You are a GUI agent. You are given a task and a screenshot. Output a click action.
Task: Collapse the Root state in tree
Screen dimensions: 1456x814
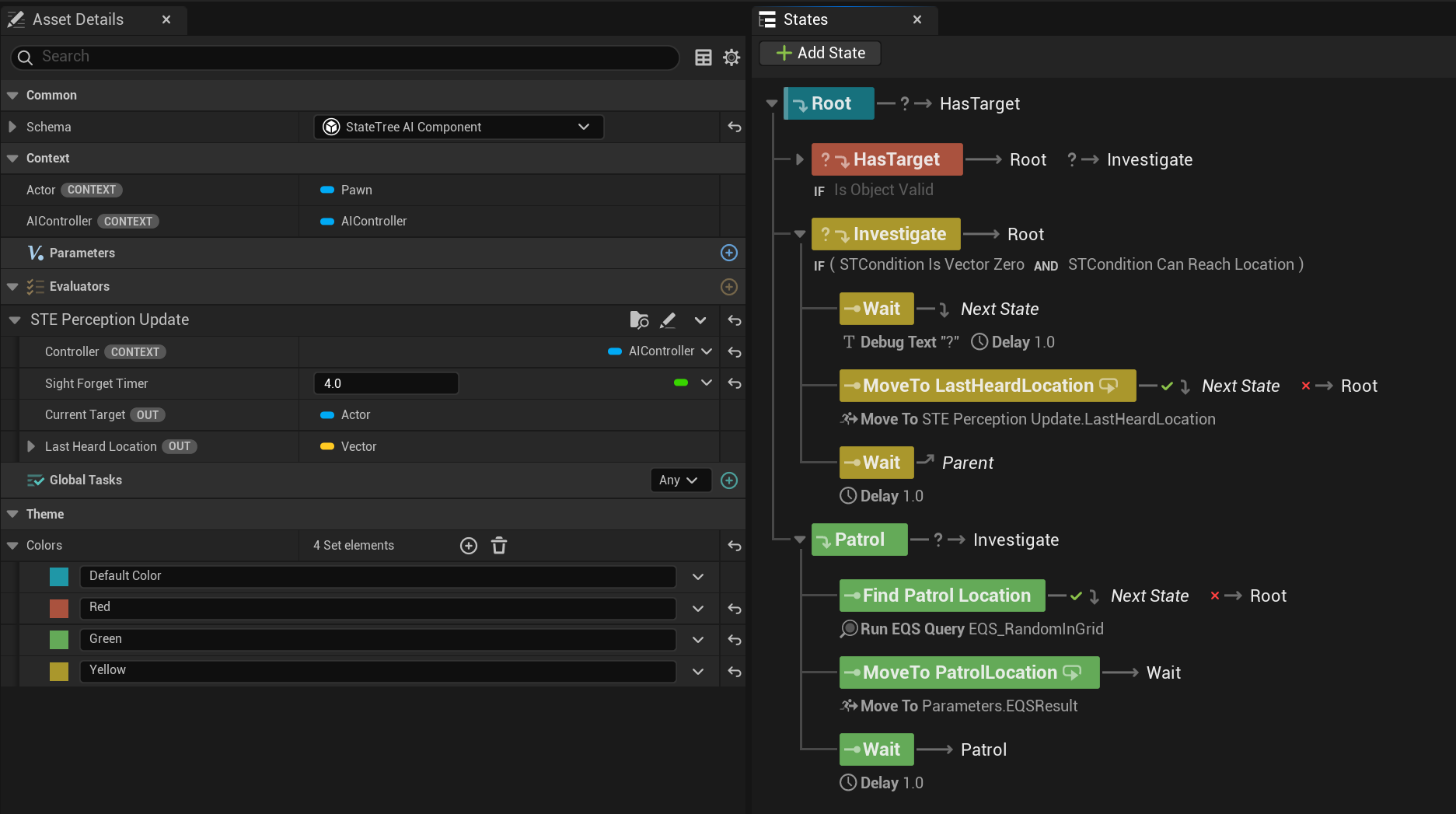[x=772, y=103]
